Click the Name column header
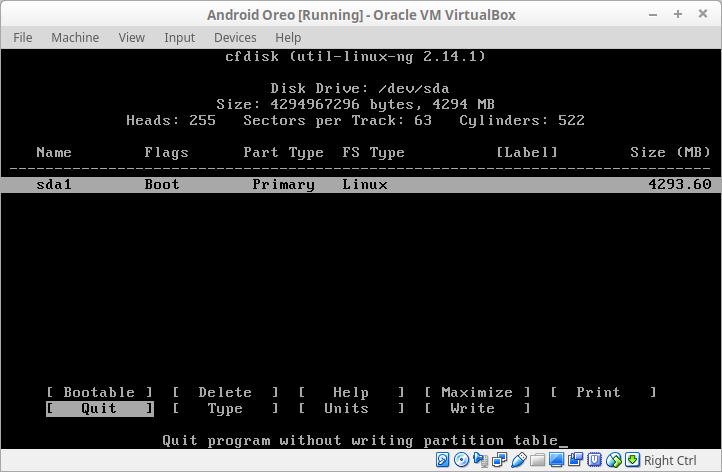Viewport: 722px width, 472px height. pos(54,152)
